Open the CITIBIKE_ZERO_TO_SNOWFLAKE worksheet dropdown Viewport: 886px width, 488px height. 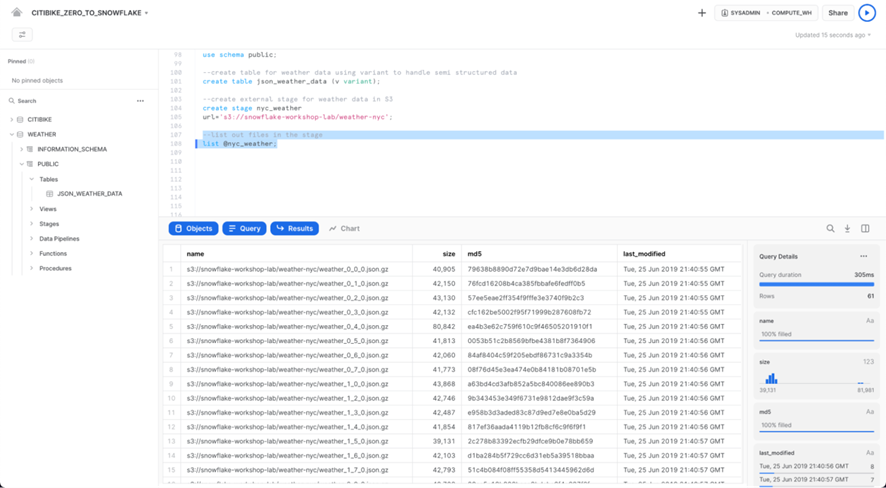pos(147,14)
